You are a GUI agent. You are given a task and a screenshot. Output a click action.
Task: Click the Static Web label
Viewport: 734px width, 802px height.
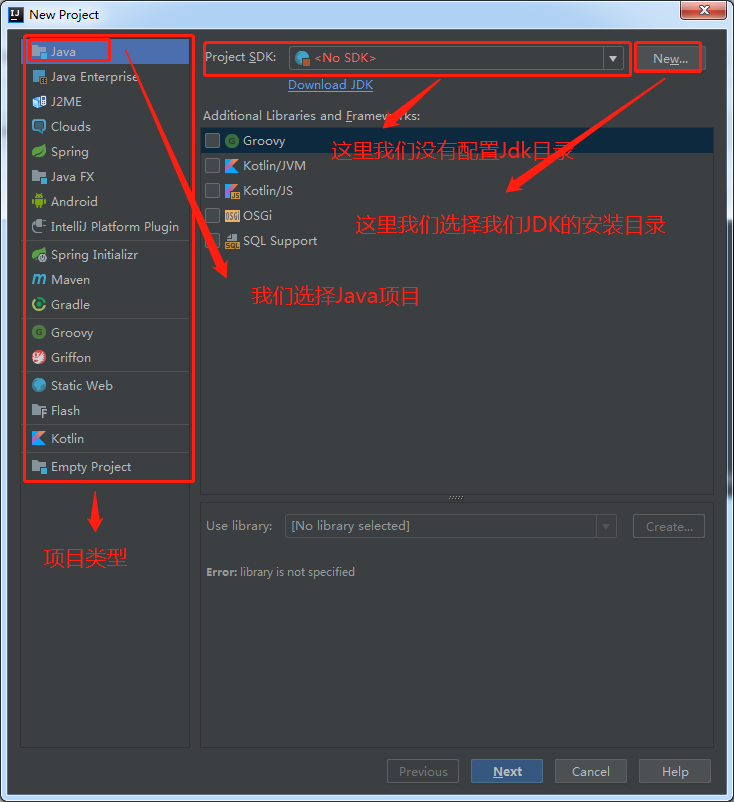(x=82, y=386)
